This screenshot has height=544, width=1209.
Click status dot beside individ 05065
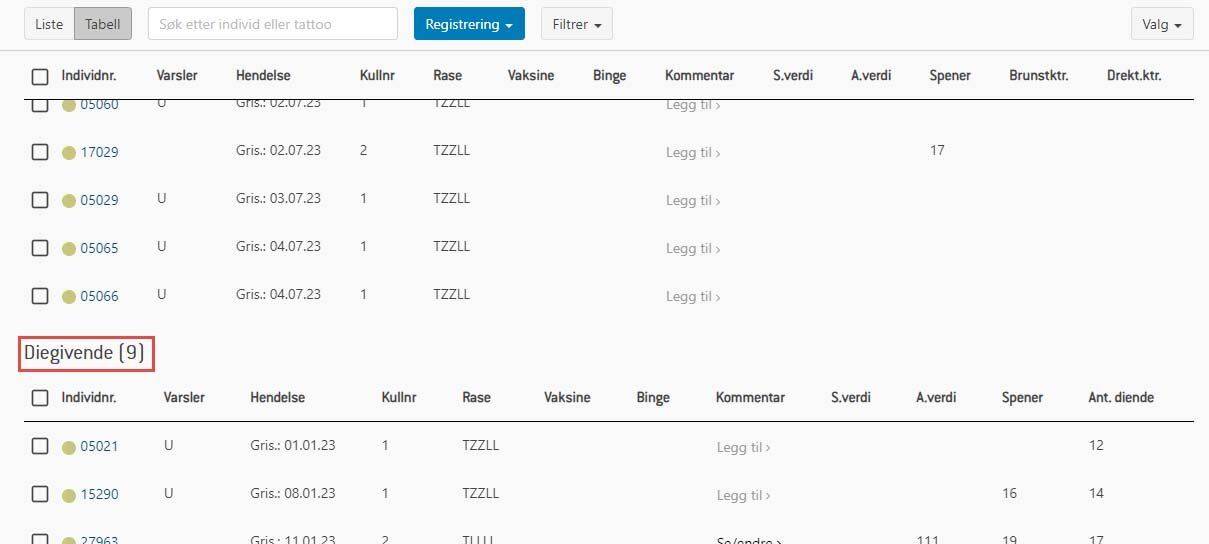tap(69, 249)
